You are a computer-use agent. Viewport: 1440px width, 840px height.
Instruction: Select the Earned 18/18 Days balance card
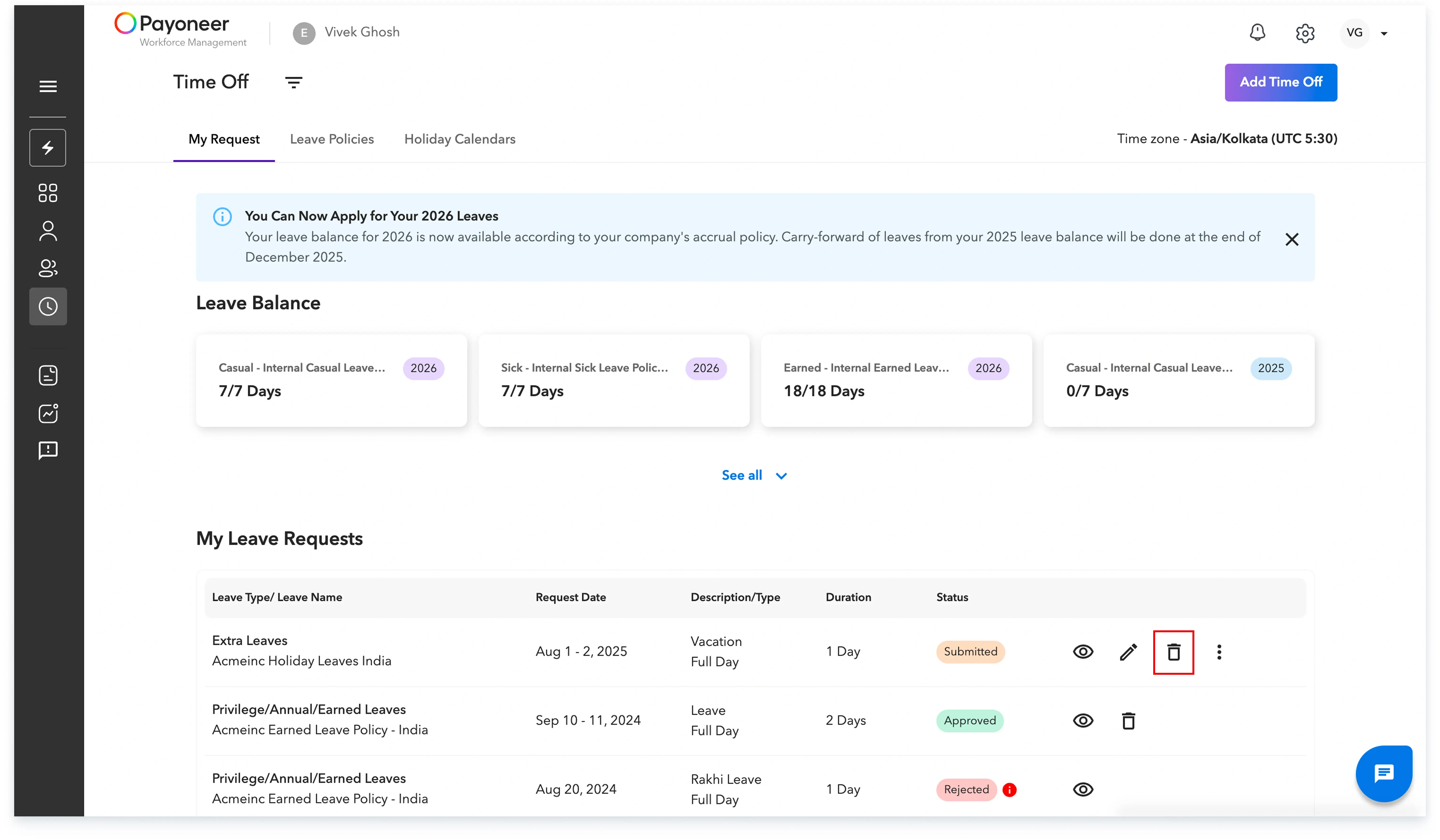[896, 380]
